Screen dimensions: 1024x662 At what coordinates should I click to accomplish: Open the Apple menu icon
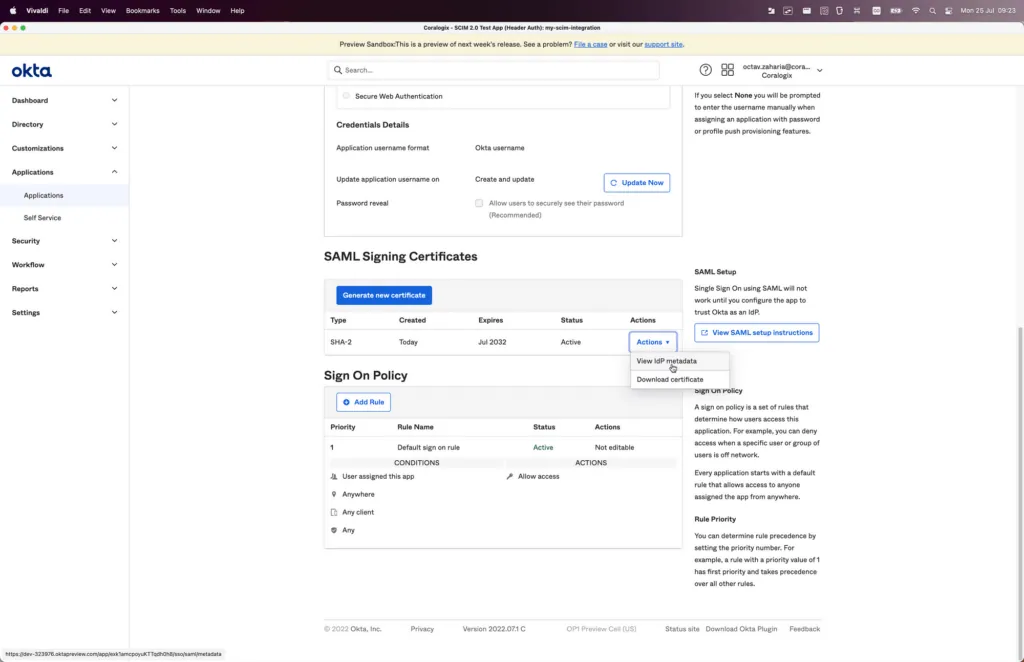click(x=12, y=10)
